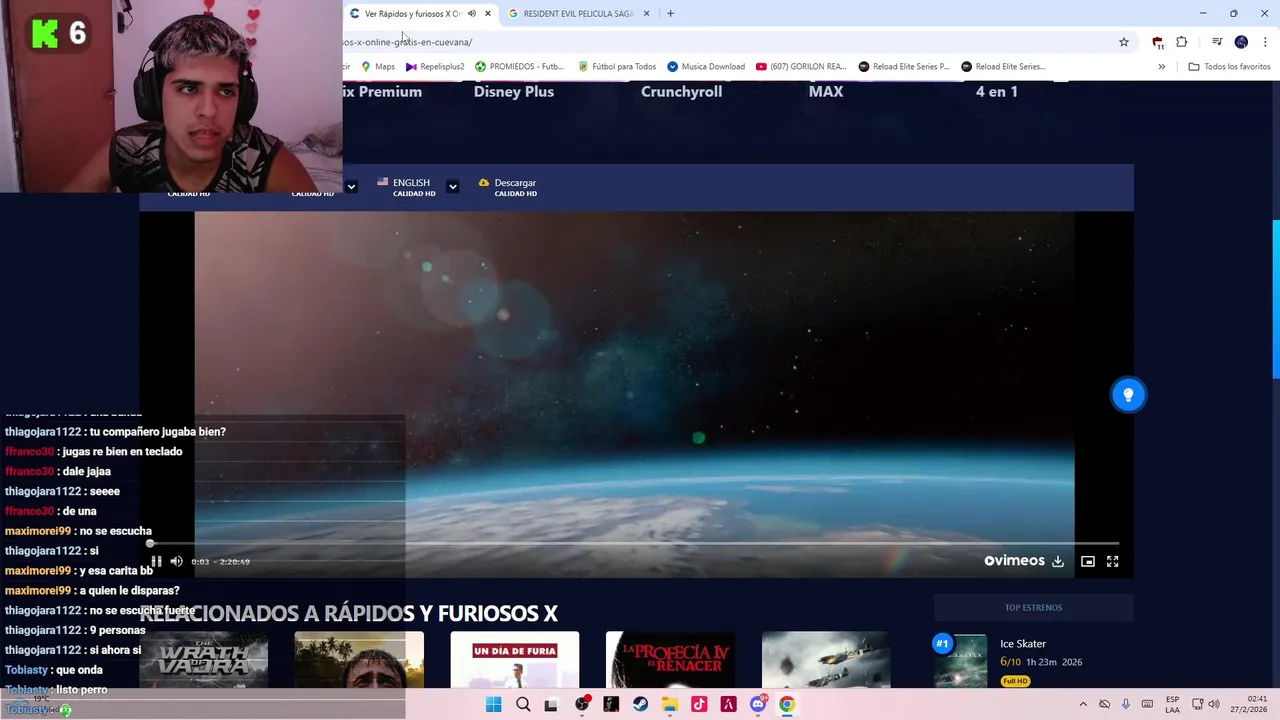Screen dimensions: 1280x720
Task: Open the ESP LAA language switcher
Action: point(1172,705)
